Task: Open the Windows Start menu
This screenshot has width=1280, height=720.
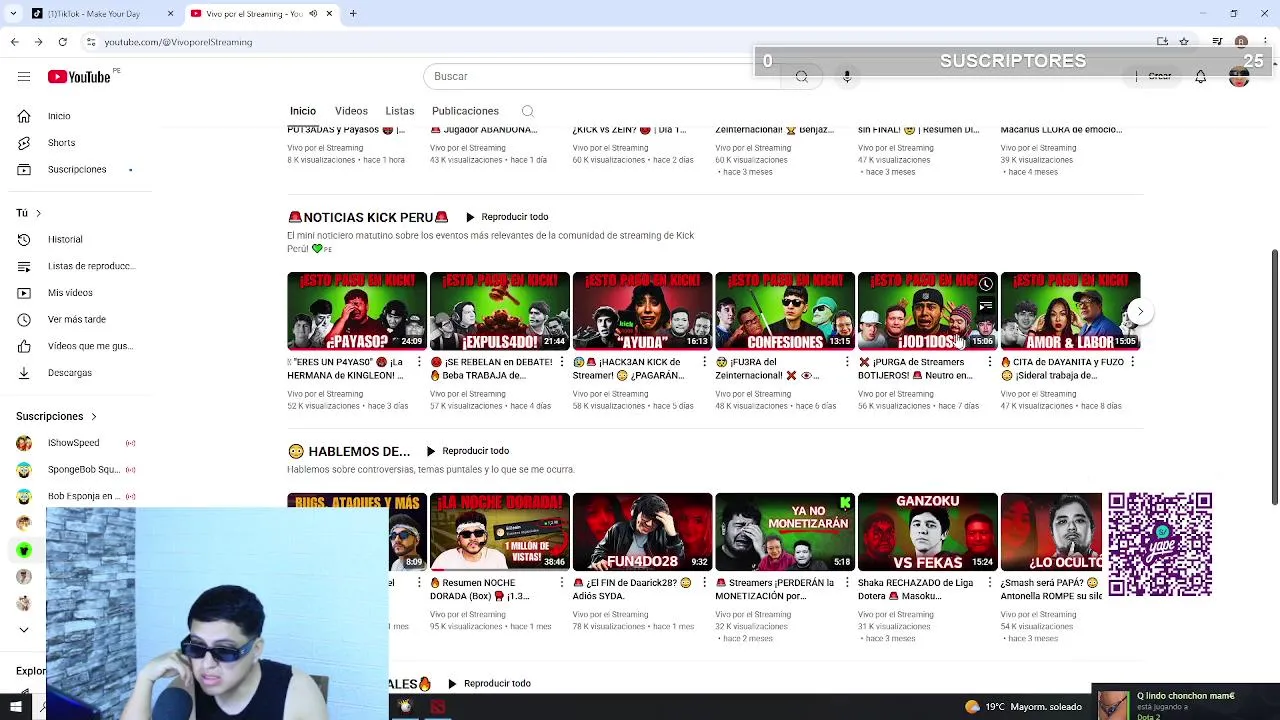Action: click(15, 707)
